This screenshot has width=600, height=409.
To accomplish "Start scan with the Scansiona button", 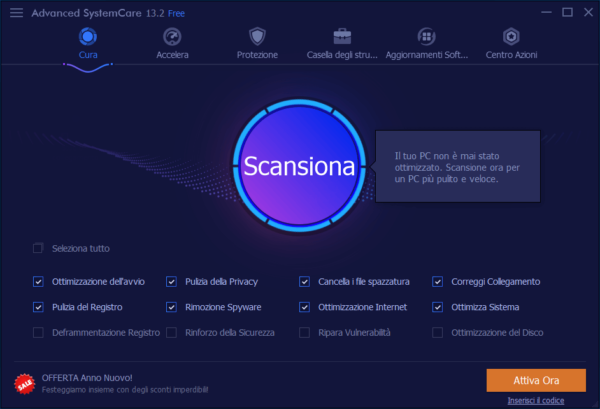I will [x=299, y=166].
